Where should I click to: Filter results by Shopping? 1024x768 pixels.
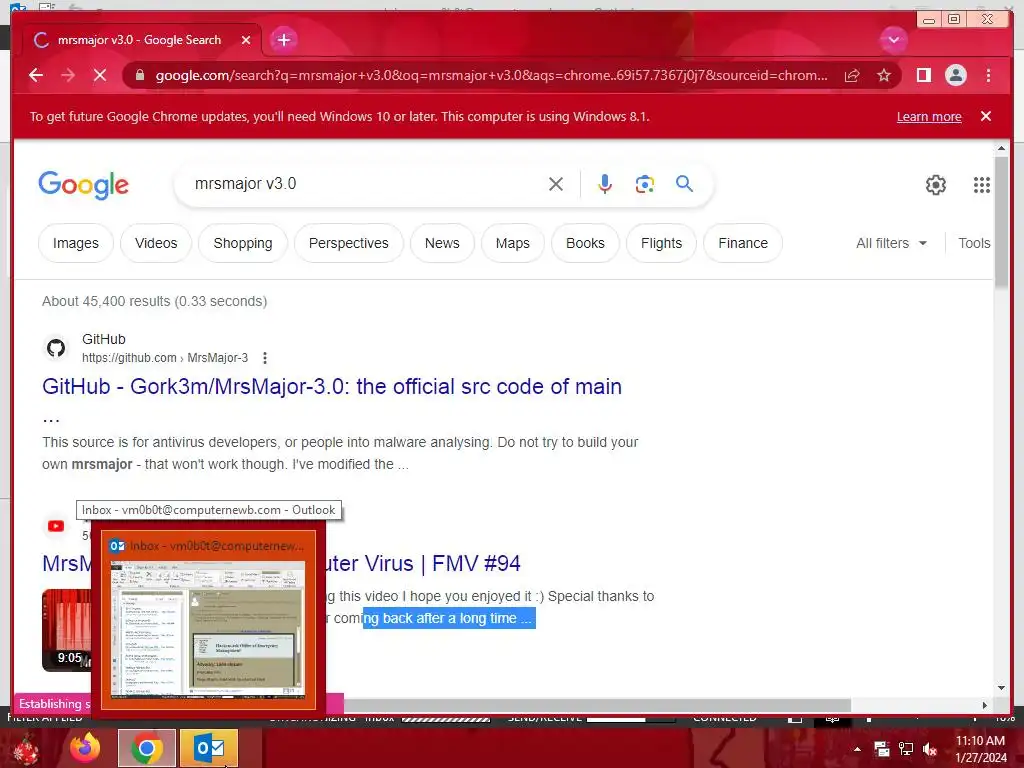pyautogui.click(x=243, y=243)
